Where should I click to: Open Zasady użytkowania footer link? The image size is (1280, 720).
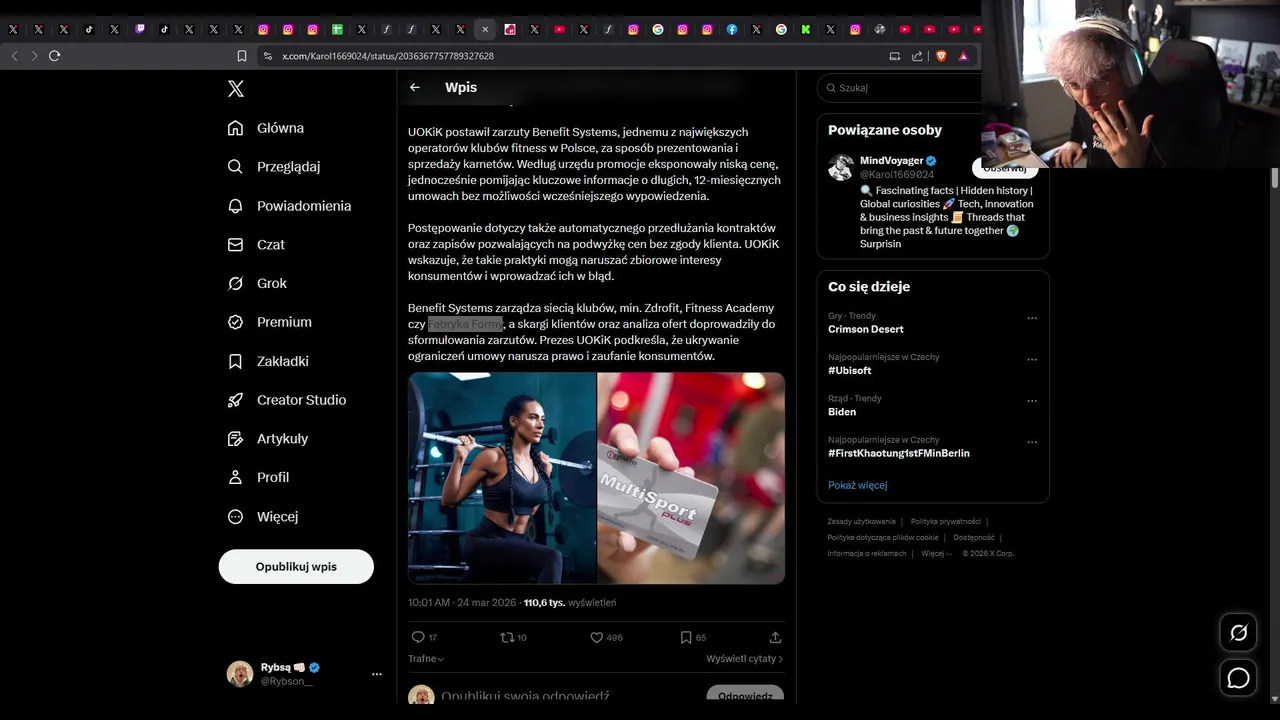click(861, 522)
